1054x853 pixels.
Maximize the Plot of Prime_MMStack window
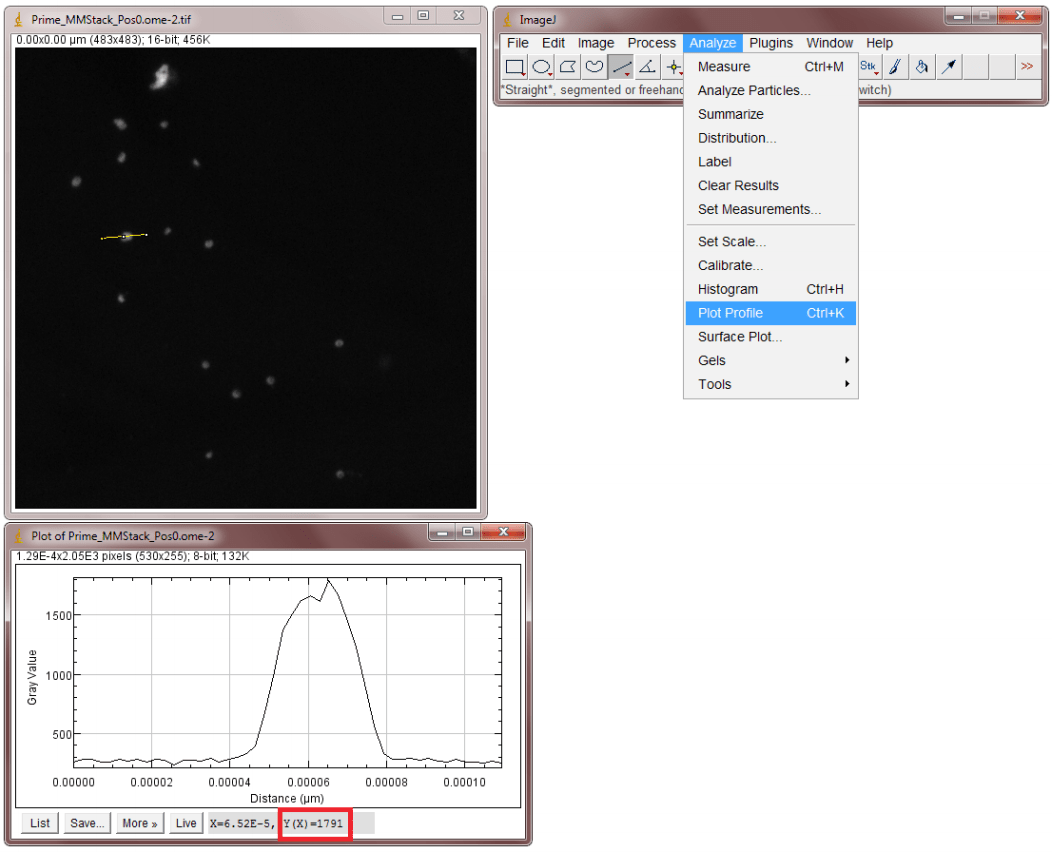[x=468, y=532]
